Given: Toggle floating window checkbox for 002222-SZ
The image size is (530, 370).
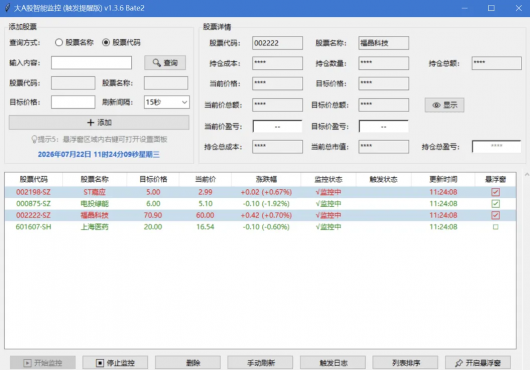Looking at the screenshot, I should (x=496, y=215).
